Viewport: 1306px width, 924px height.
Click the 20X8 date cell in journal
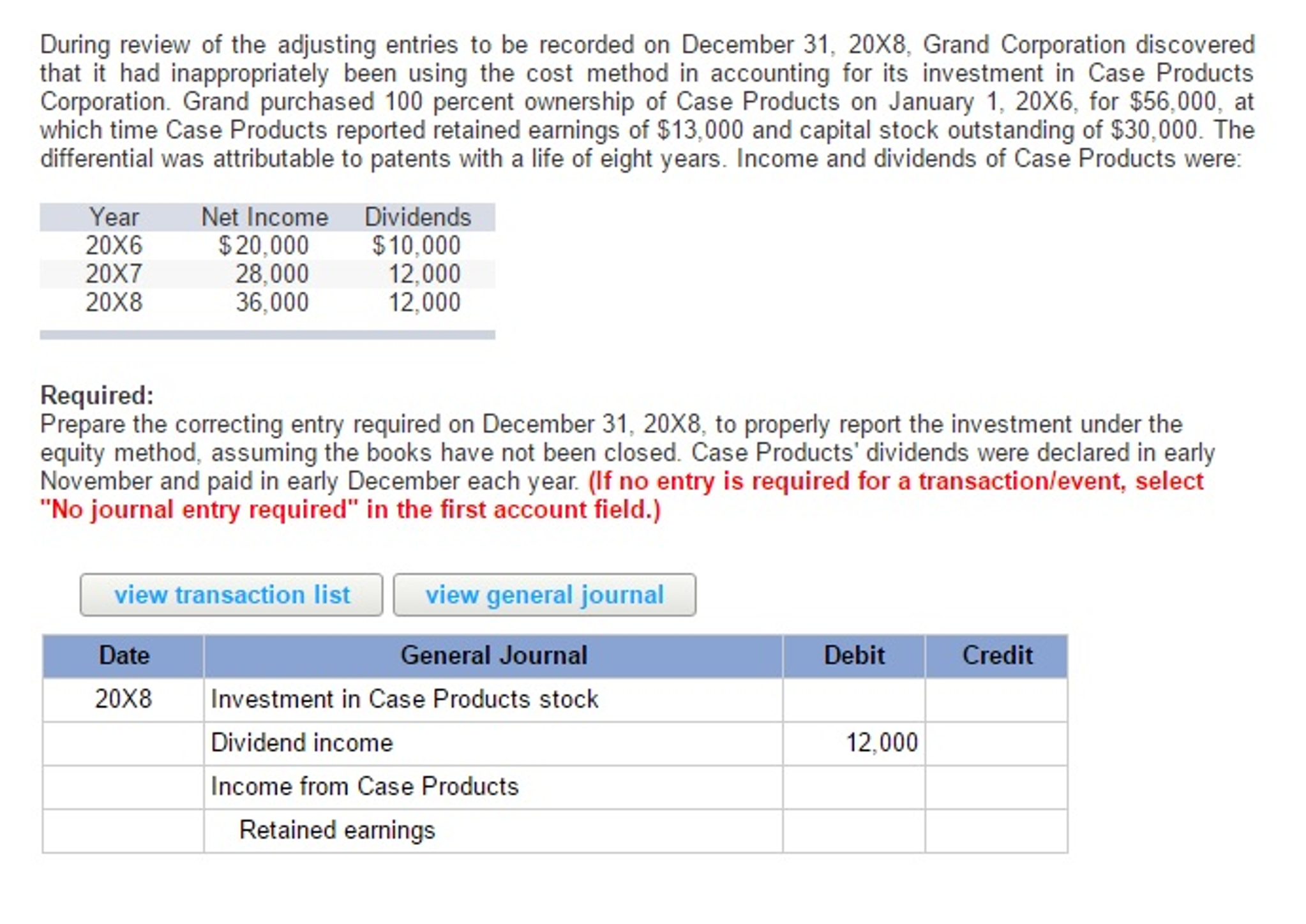tap(123, 699)
